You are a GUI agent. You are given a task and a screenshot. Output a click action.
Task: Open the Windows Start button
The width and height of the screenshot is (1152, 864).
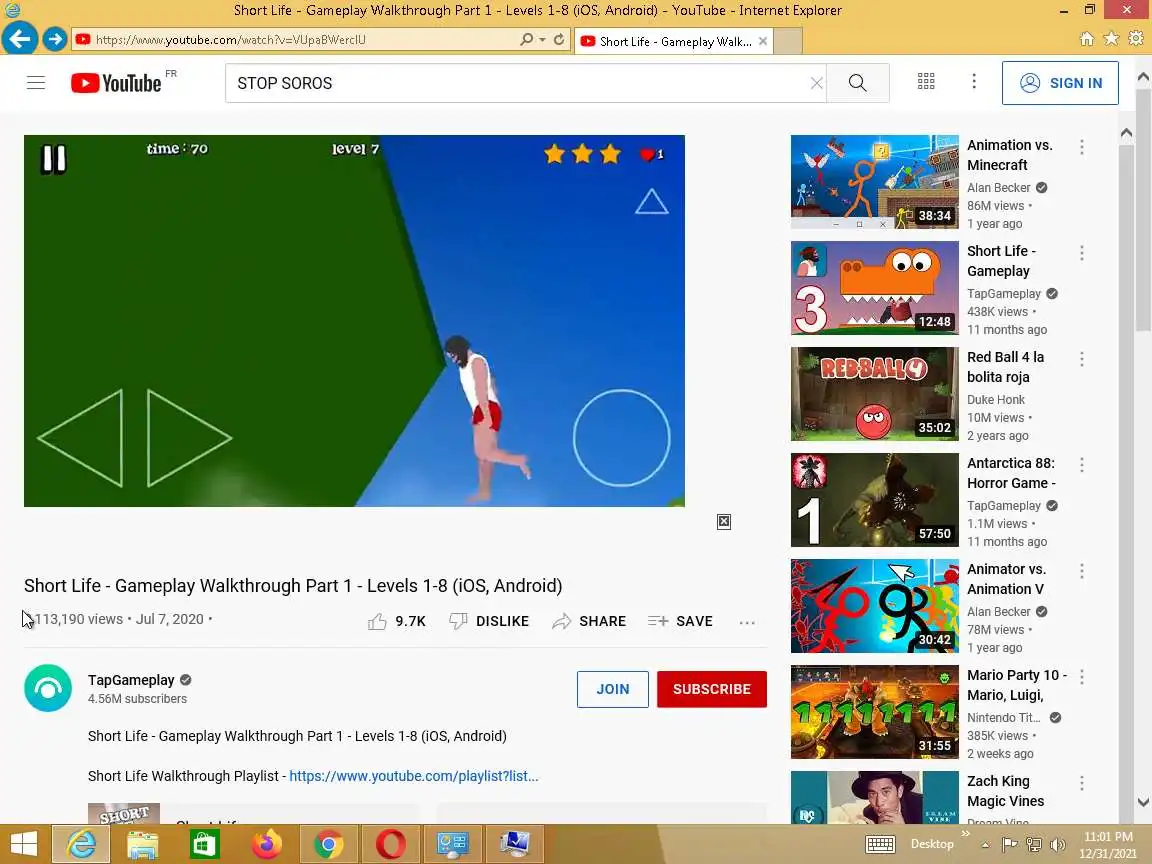[24, 844]
